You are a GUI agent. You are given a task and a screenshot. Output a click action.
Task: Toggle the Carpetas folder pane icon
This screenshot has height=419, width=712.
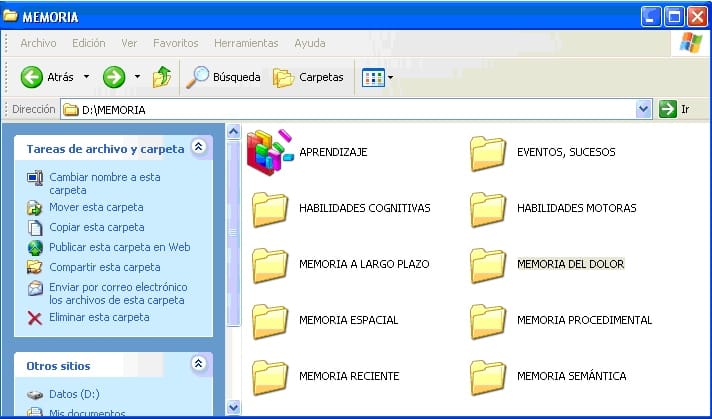pos(284,78)
